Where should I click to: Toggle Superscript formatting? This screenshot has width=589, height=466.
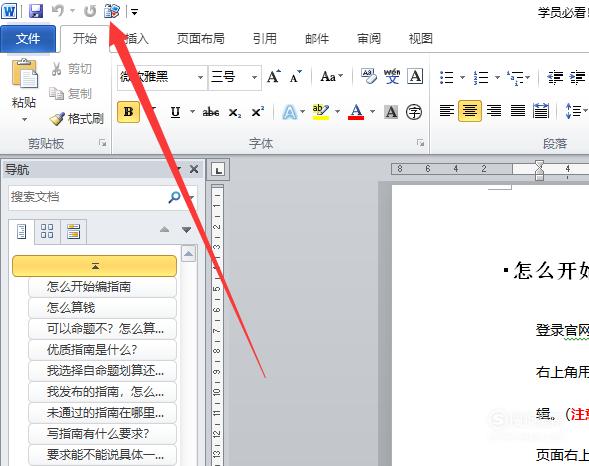pos(258,112)
